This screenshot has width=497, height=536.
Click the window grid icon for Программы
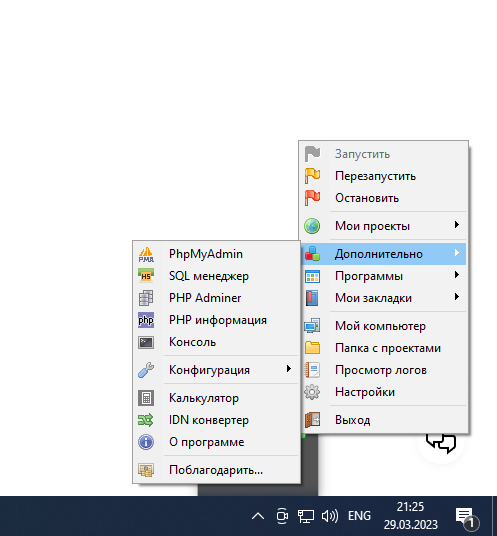click(312, 276)
